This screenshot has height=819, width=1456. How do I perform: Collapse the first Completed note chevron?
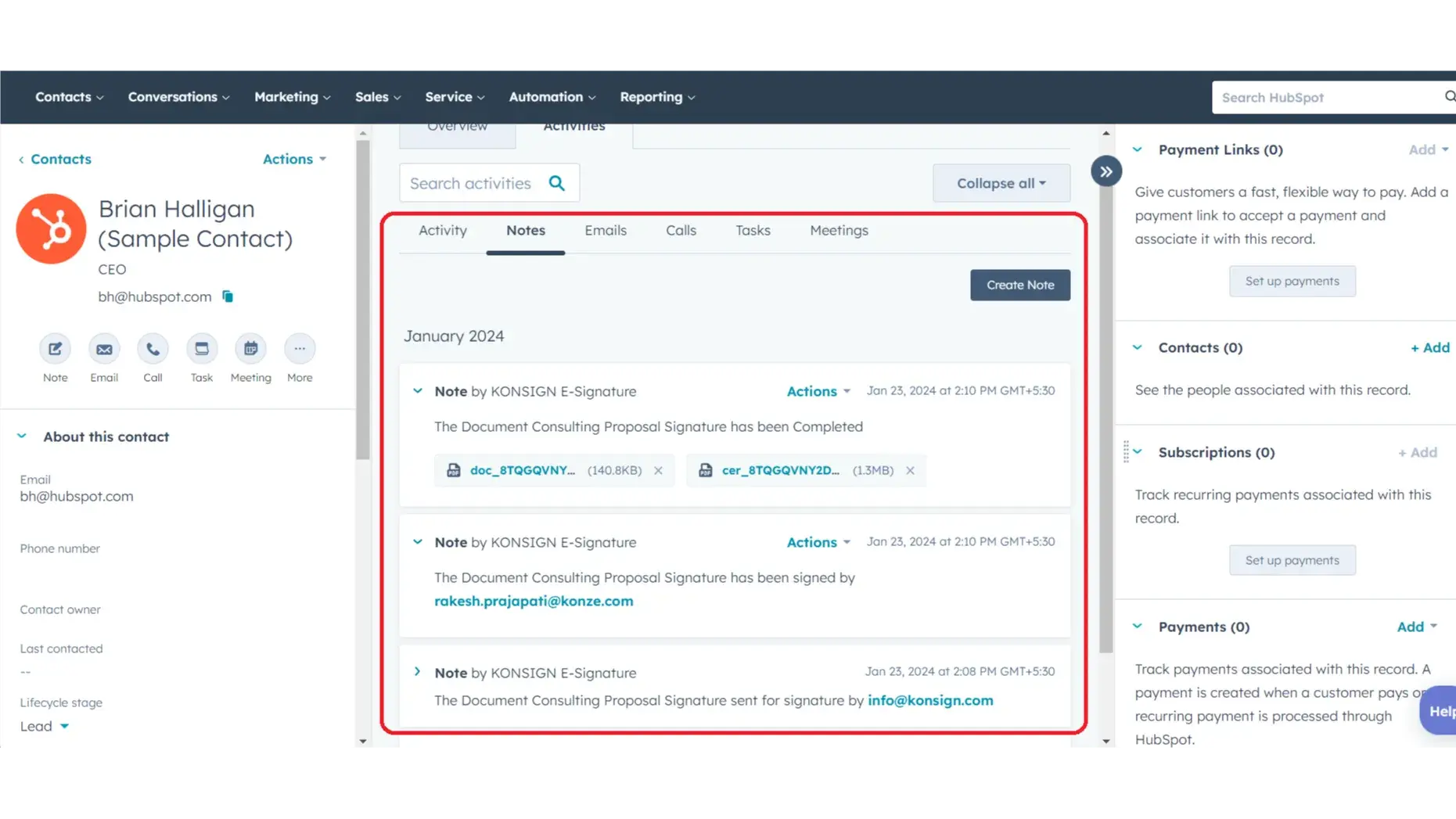pos(418,390)
